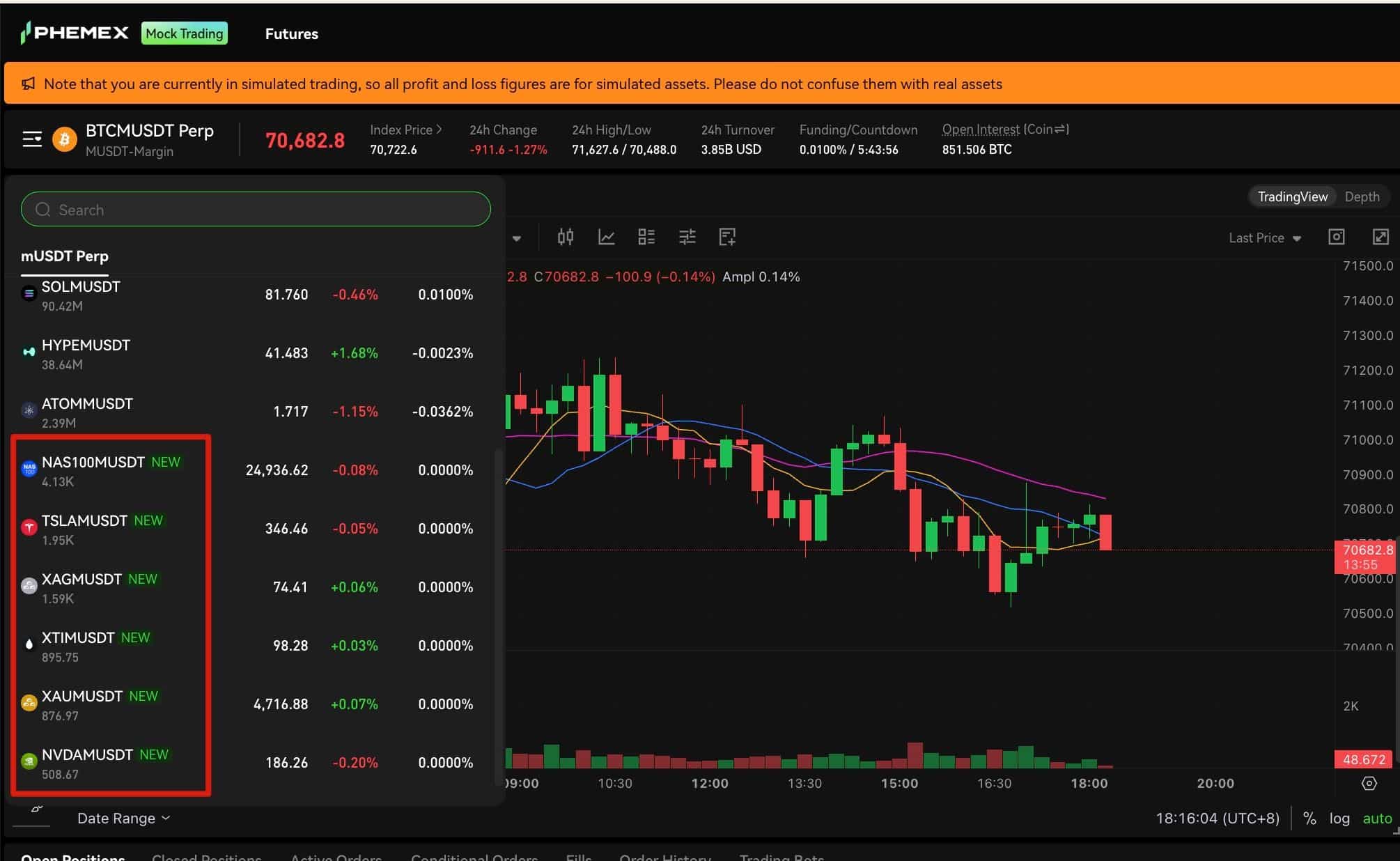
Task: Click the indicators line-chart icon
Action: tap(606, 238)
